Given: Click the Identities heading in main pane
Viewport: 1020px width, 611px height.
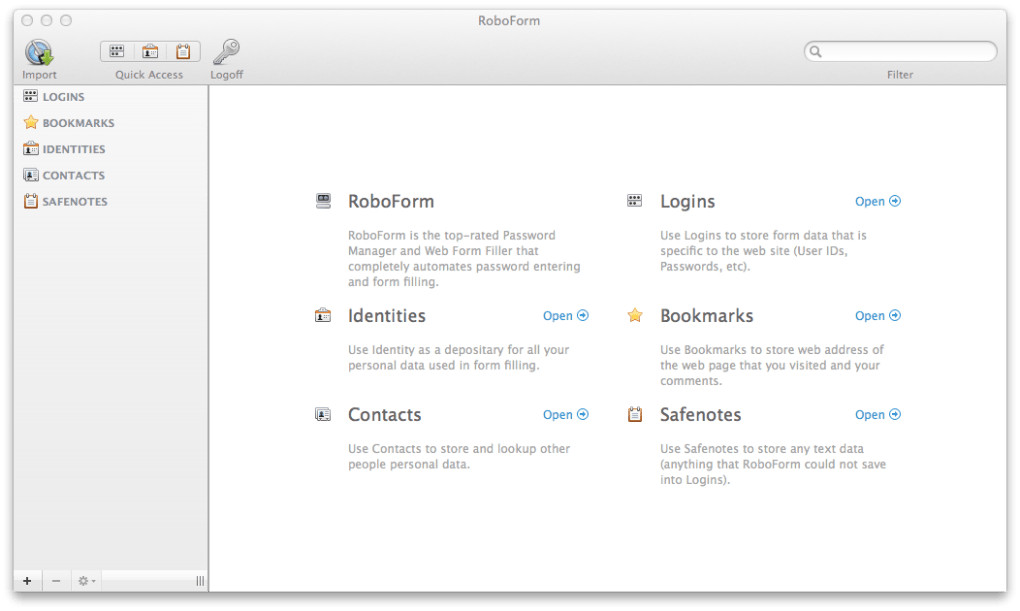Looking at the screenshot, I should [386, 316].
